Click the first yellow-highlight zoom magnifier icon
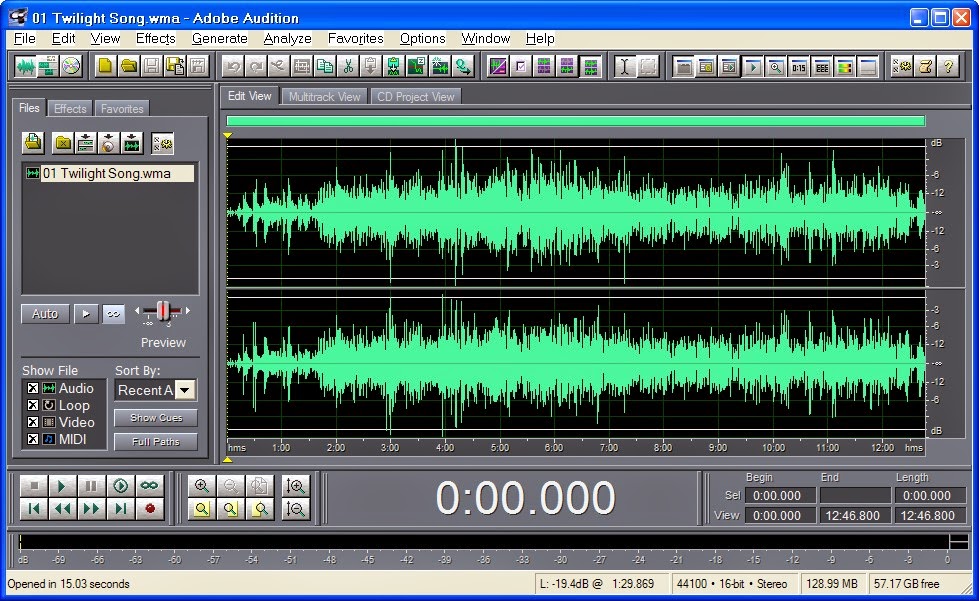Viewport: 979px width, 601px height. click(x=202, y=509)
